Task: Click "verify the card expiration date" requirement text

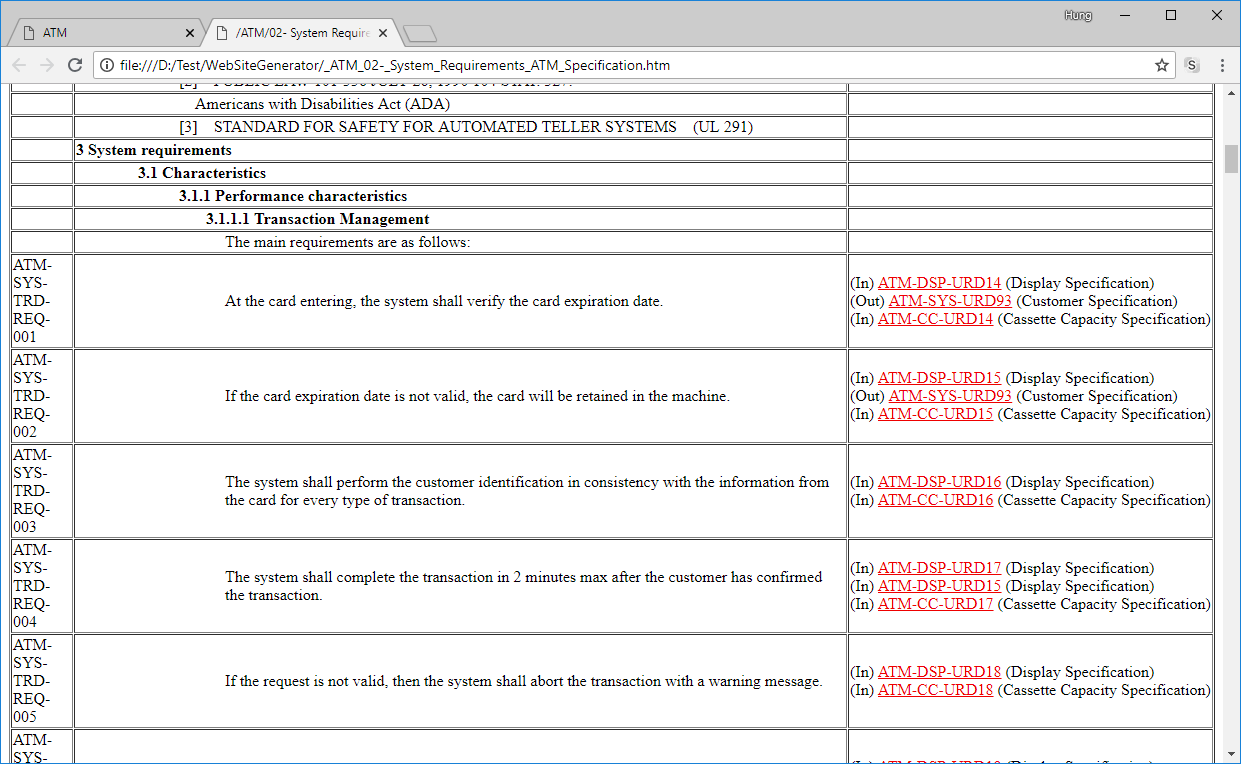Action: pos(560,301)
